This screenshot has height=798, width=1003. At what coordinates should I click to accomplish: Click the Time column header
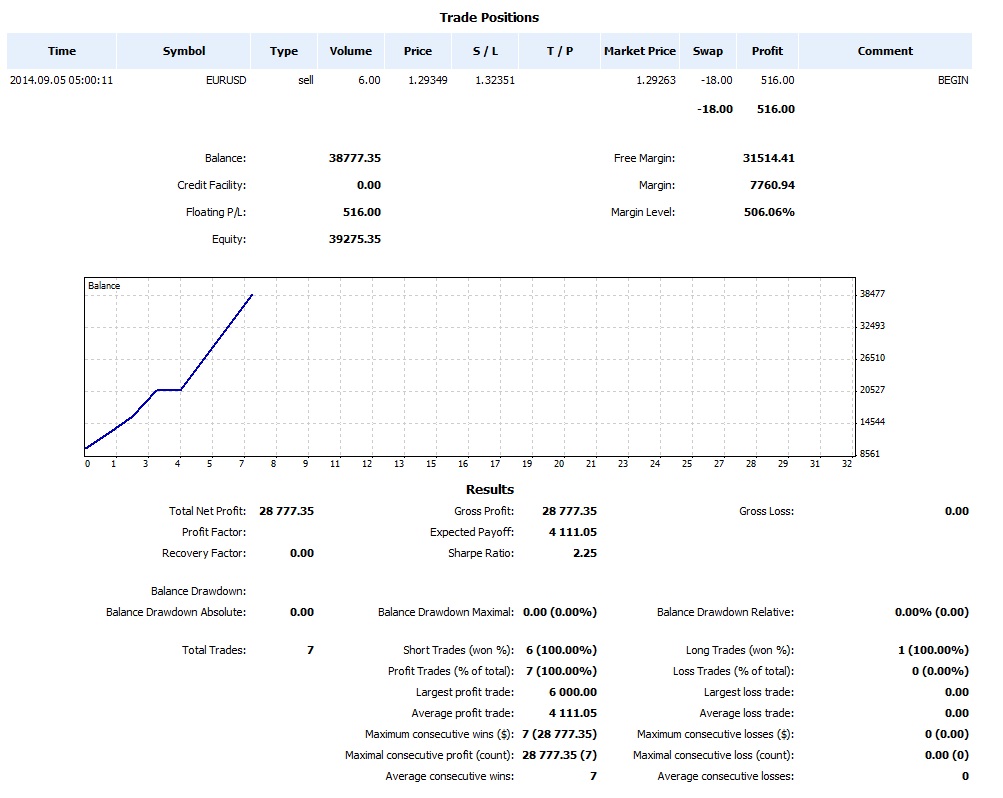click(x=61, y=51)
